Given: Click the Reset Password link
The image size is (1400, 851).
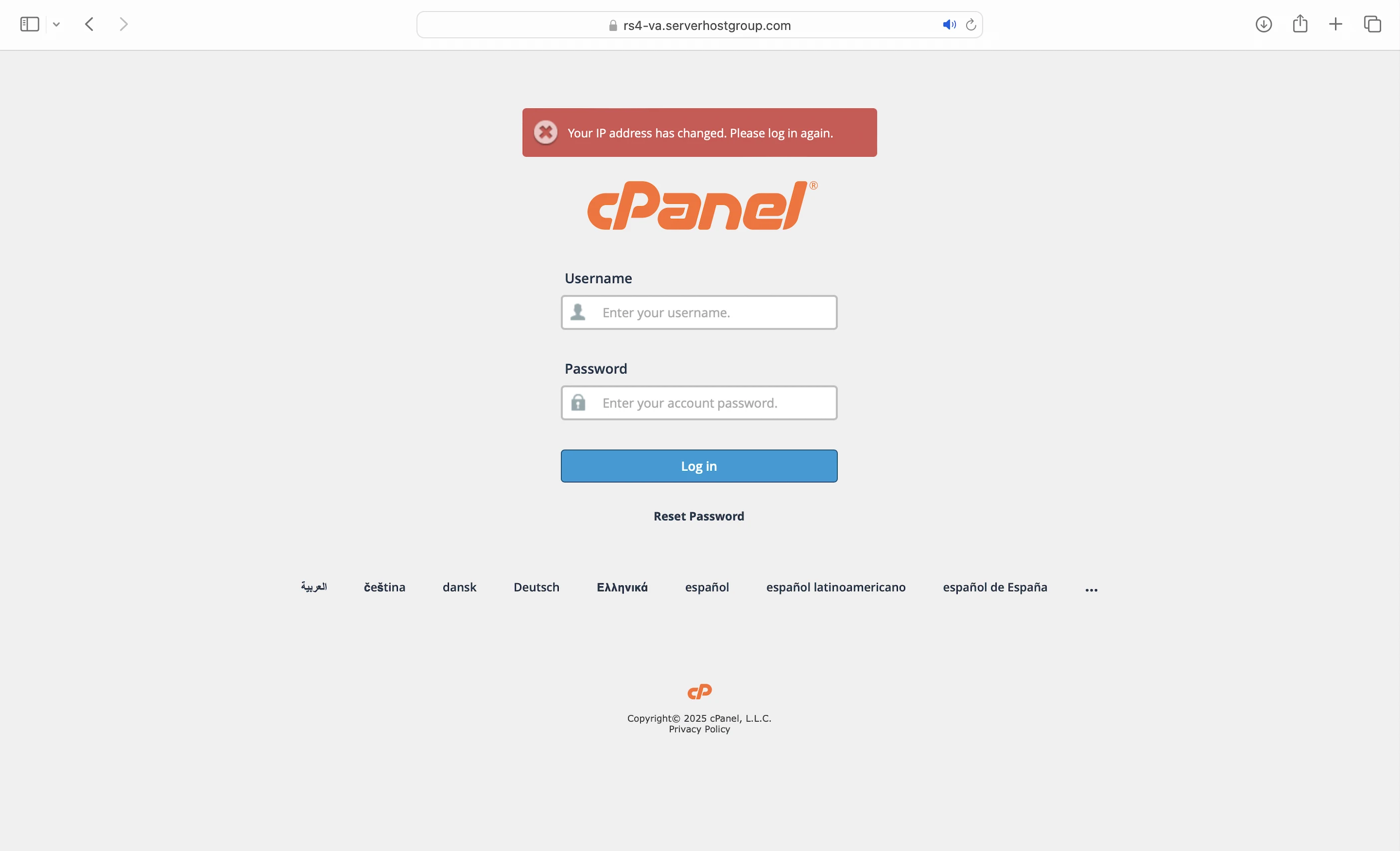Looking at the screenshot, I should click(699, 516).
